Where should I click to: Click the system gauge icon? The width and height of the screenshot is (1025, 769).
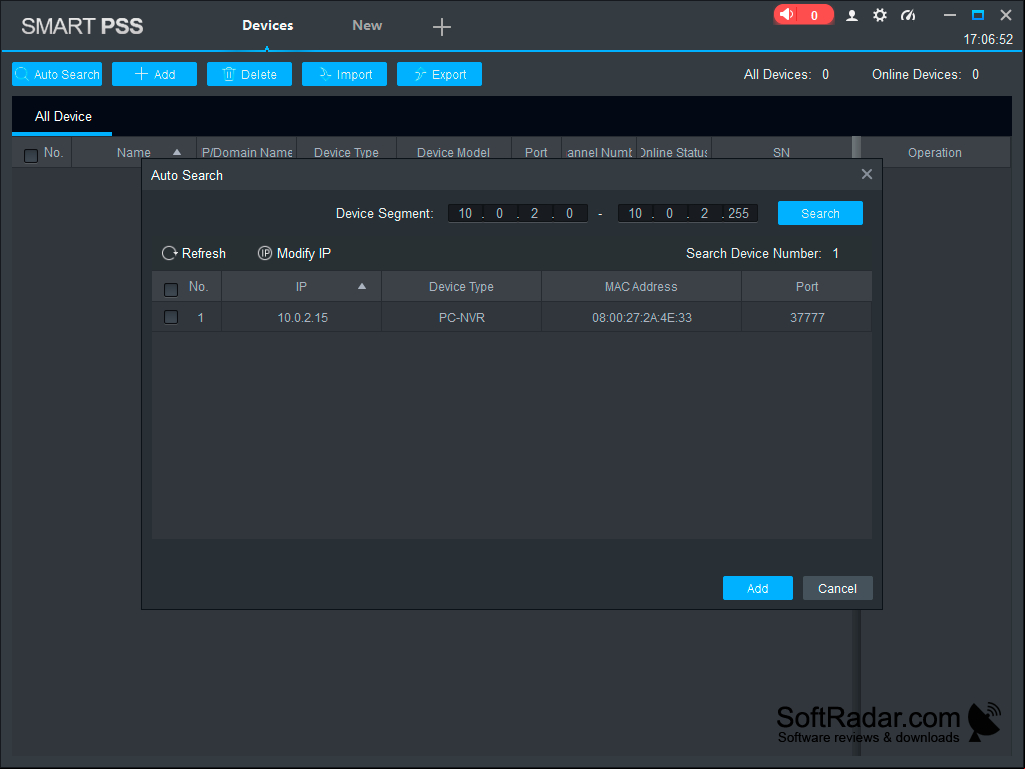click(908, 15)
